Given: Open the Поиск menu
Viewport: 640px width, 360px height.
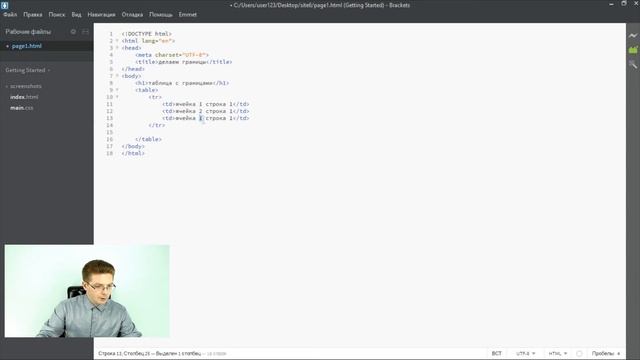Looking at the screenshot, I should 57,14.
